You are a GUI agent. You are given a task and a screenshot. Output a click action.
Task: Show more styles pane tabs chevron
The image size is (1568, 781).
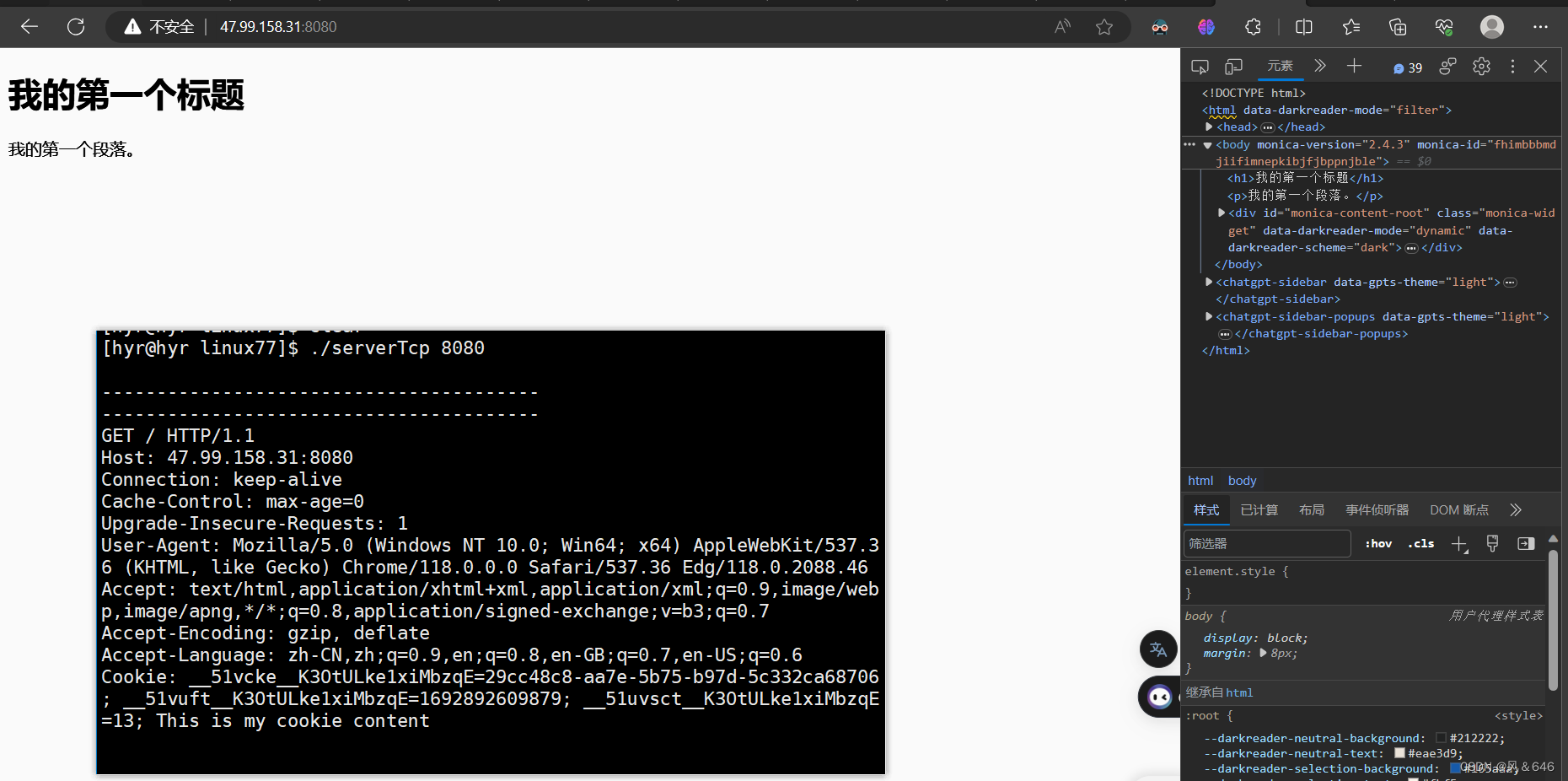[x=1516, y=510]
